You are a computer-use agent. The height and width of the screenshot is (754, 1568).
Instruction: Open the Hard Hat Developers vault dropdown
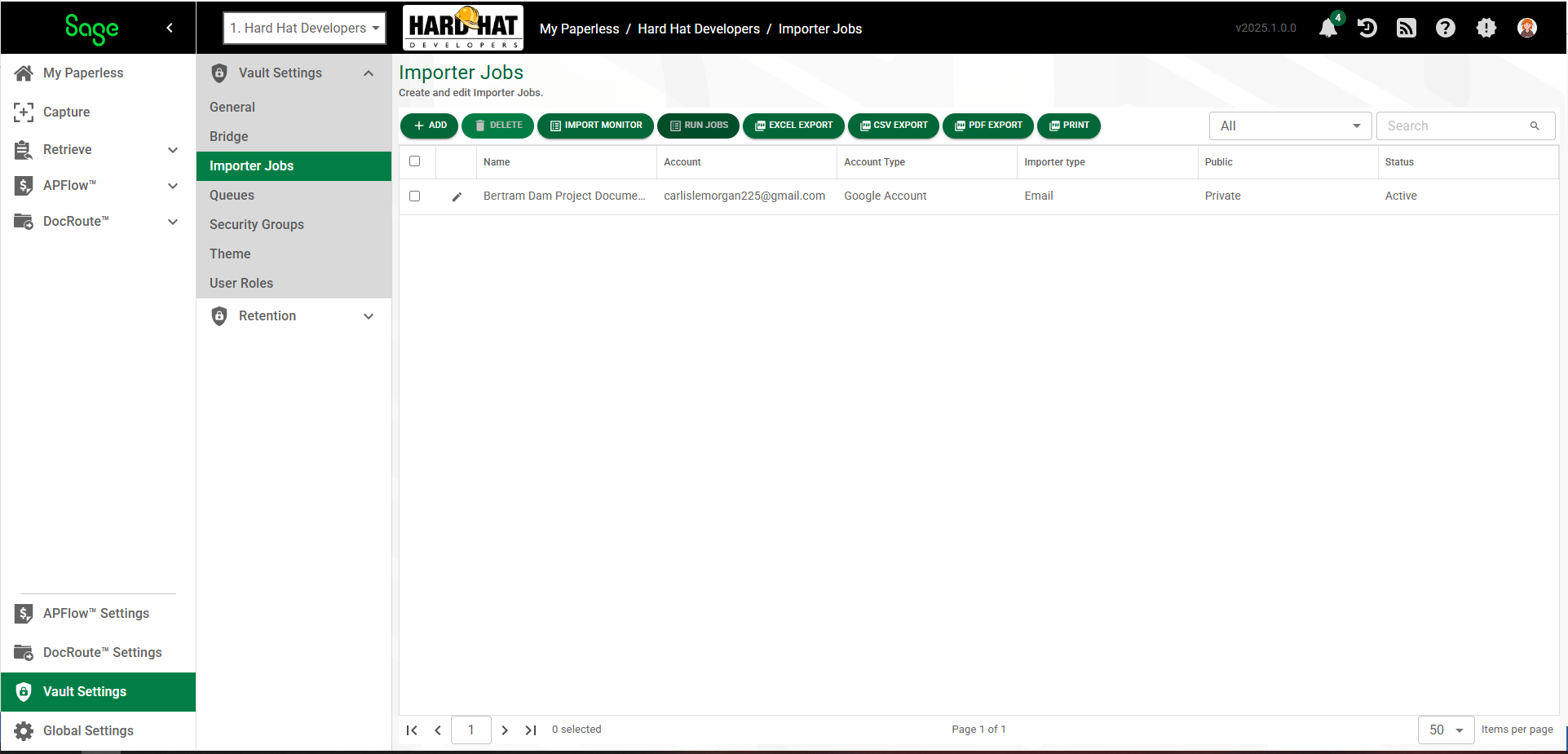[x=305, y=28]
